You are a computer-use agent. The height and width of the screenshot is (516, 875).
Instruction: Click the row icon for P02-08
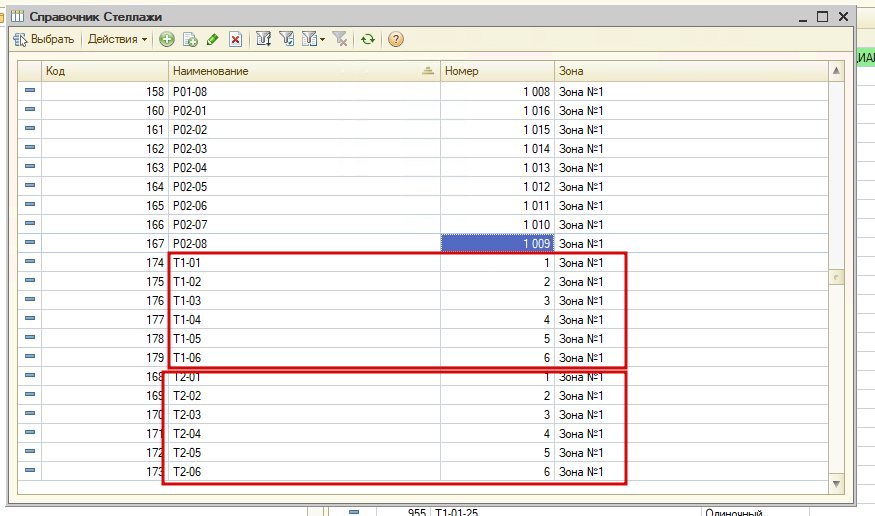pos(30,242)
